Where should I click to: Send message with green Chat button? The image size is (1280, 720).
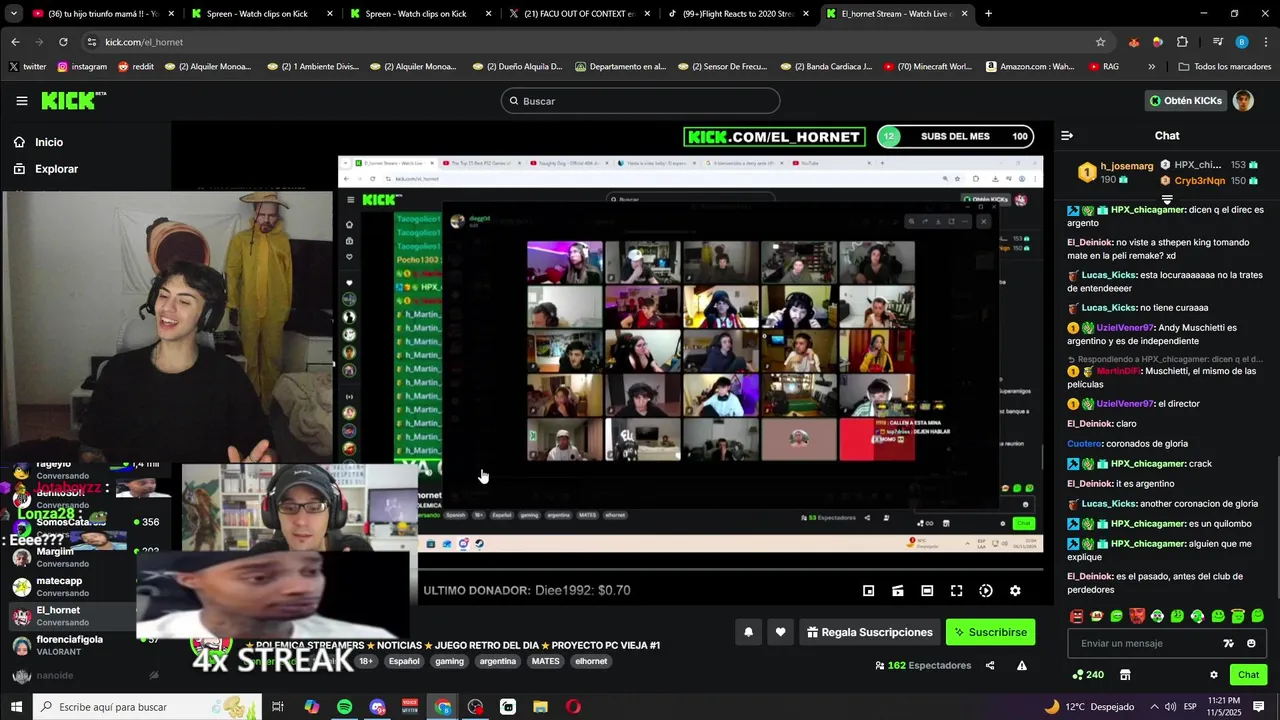point(1248,675)
